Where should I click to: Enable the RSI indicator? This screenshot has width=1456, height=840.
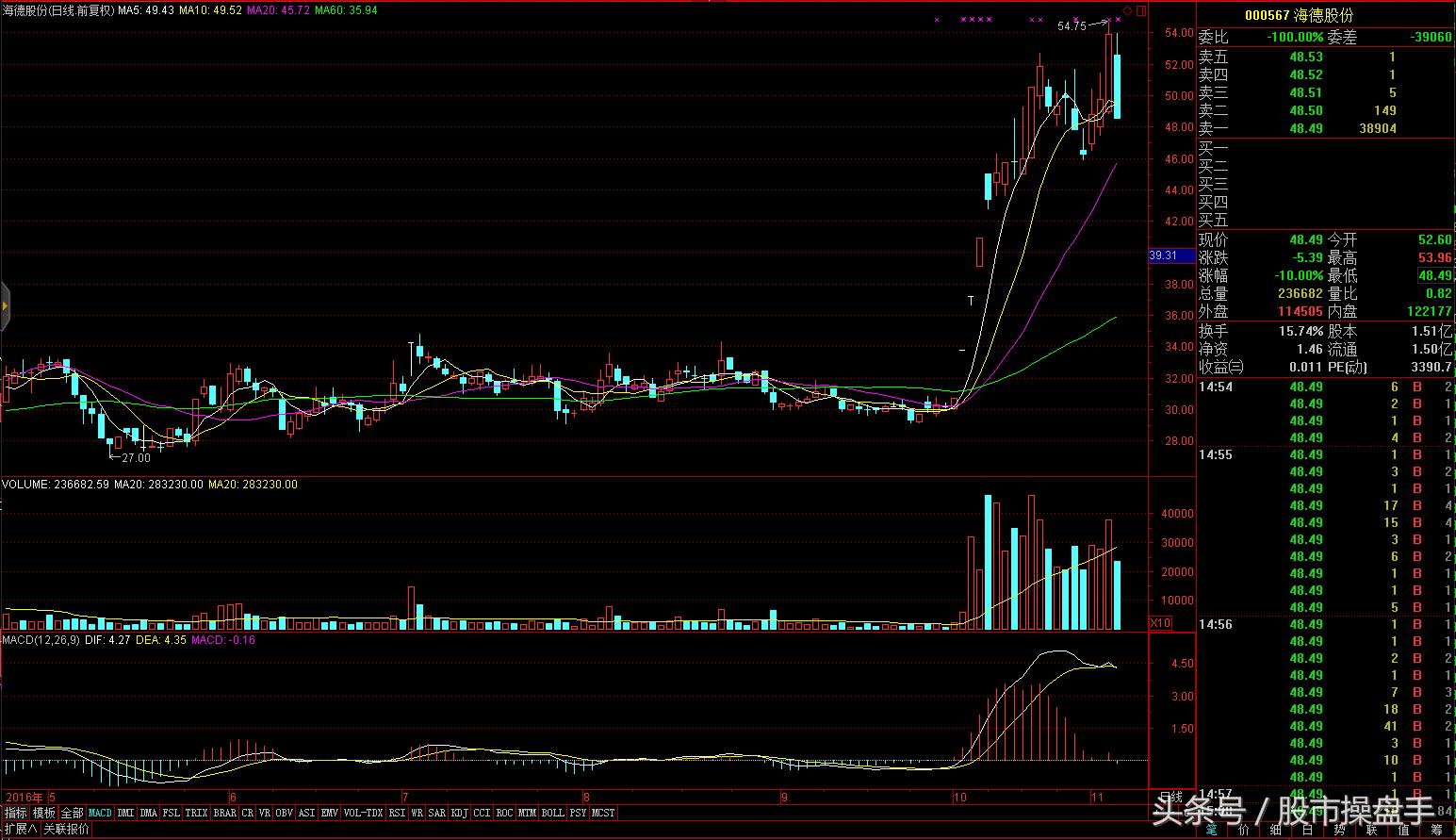[x=397, y=813]
